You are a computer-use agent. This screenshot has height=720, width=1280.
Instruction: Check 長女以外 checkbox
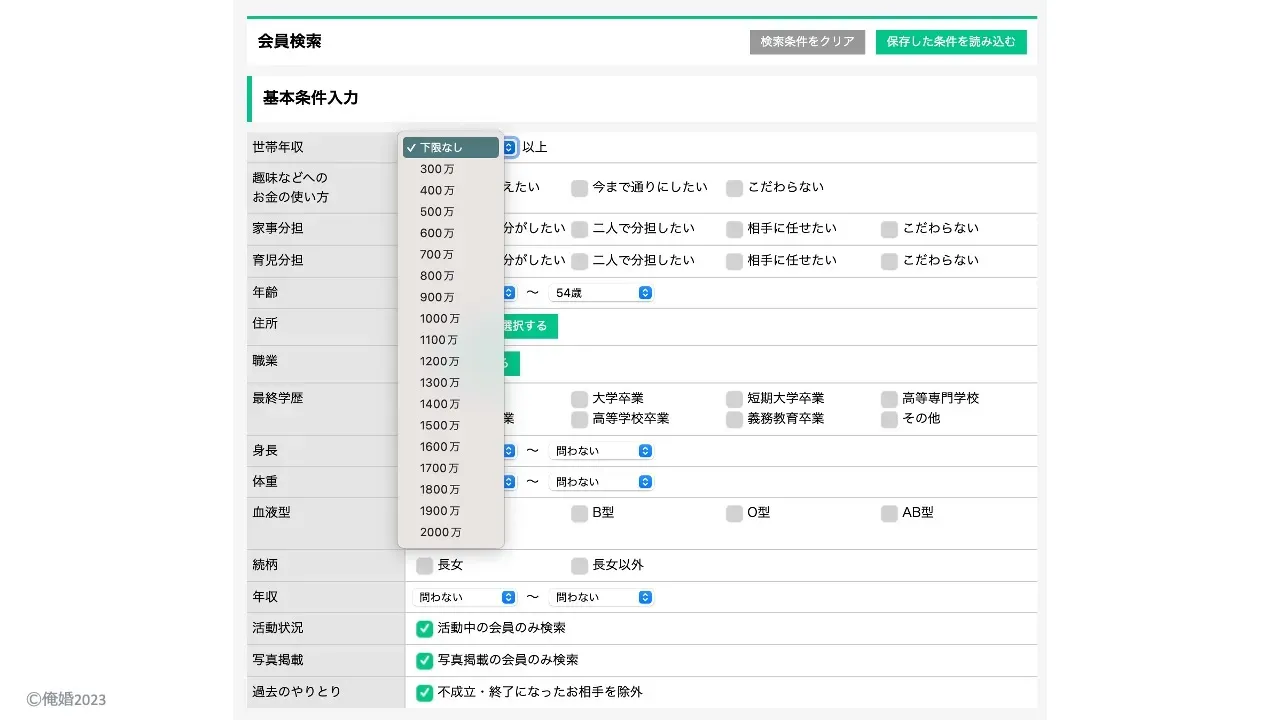[580, 566]
